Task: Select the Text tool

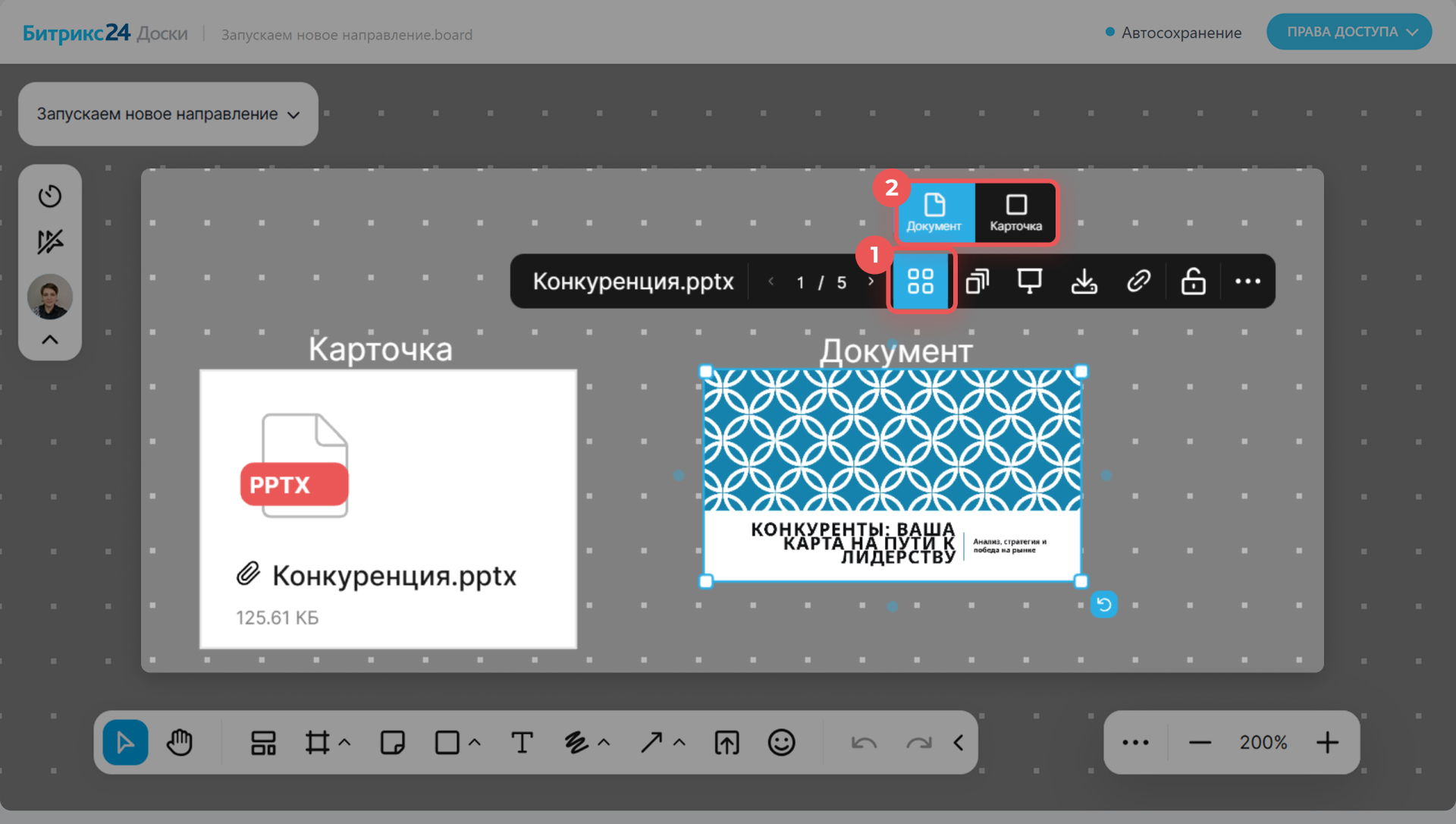Action: pos(522,742)
